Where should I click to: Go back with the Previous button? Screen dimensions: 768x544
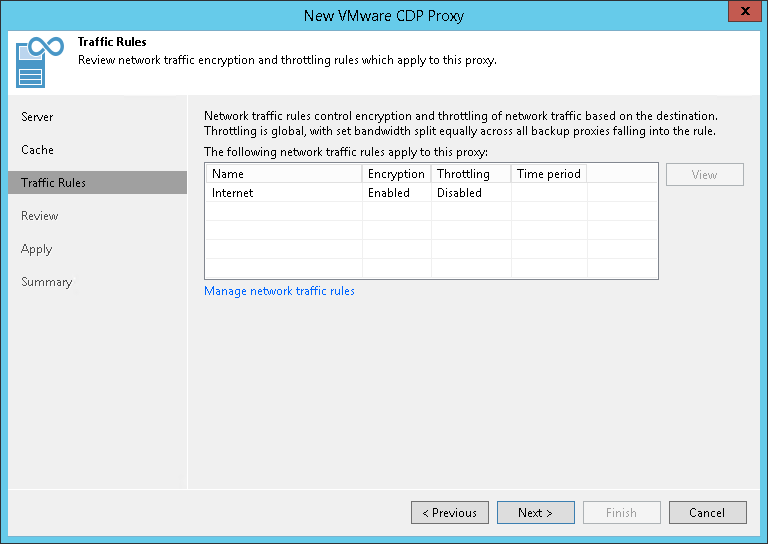[450, 513]
